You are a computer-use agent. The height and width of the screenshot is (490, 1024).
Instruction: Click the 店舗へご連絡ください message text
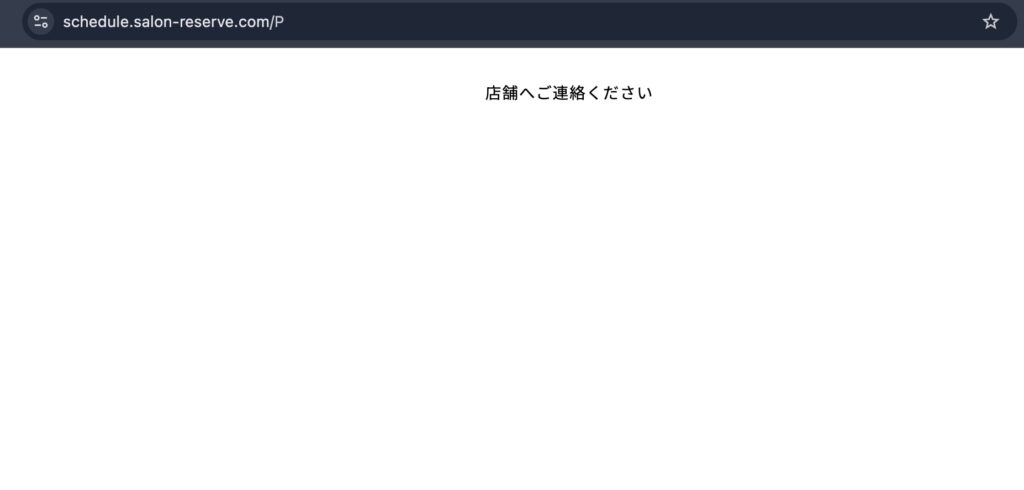(x=568, y=93)
